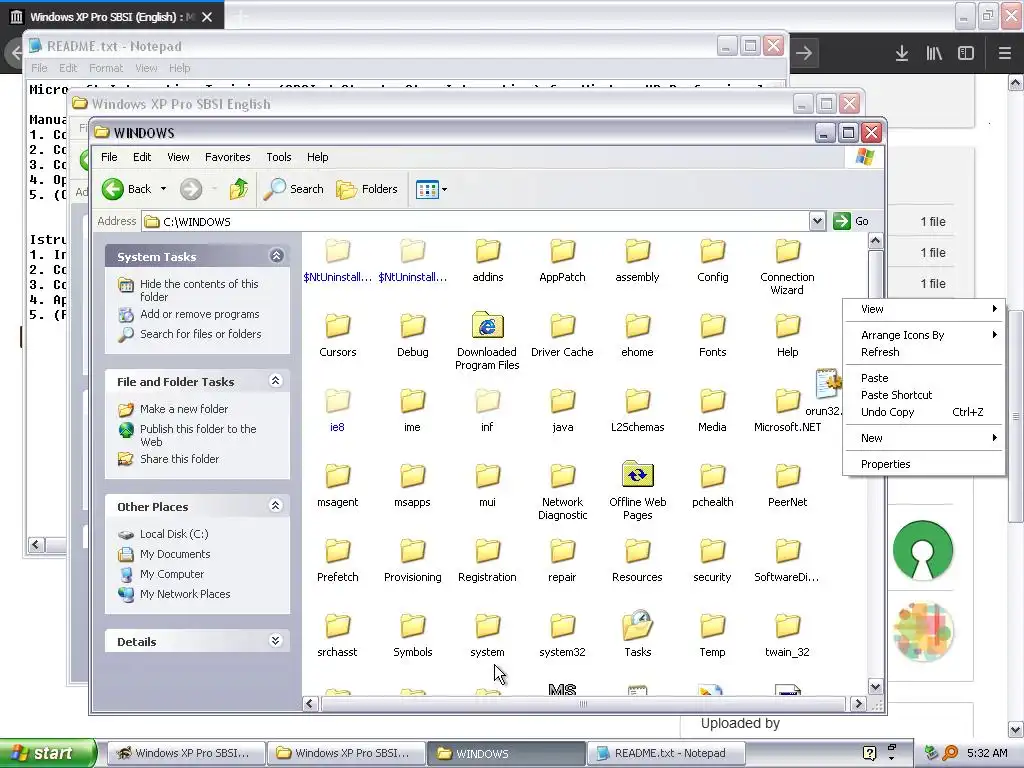
Task: Expand the View submenu in context menu
Action: [x=923, y=310]
